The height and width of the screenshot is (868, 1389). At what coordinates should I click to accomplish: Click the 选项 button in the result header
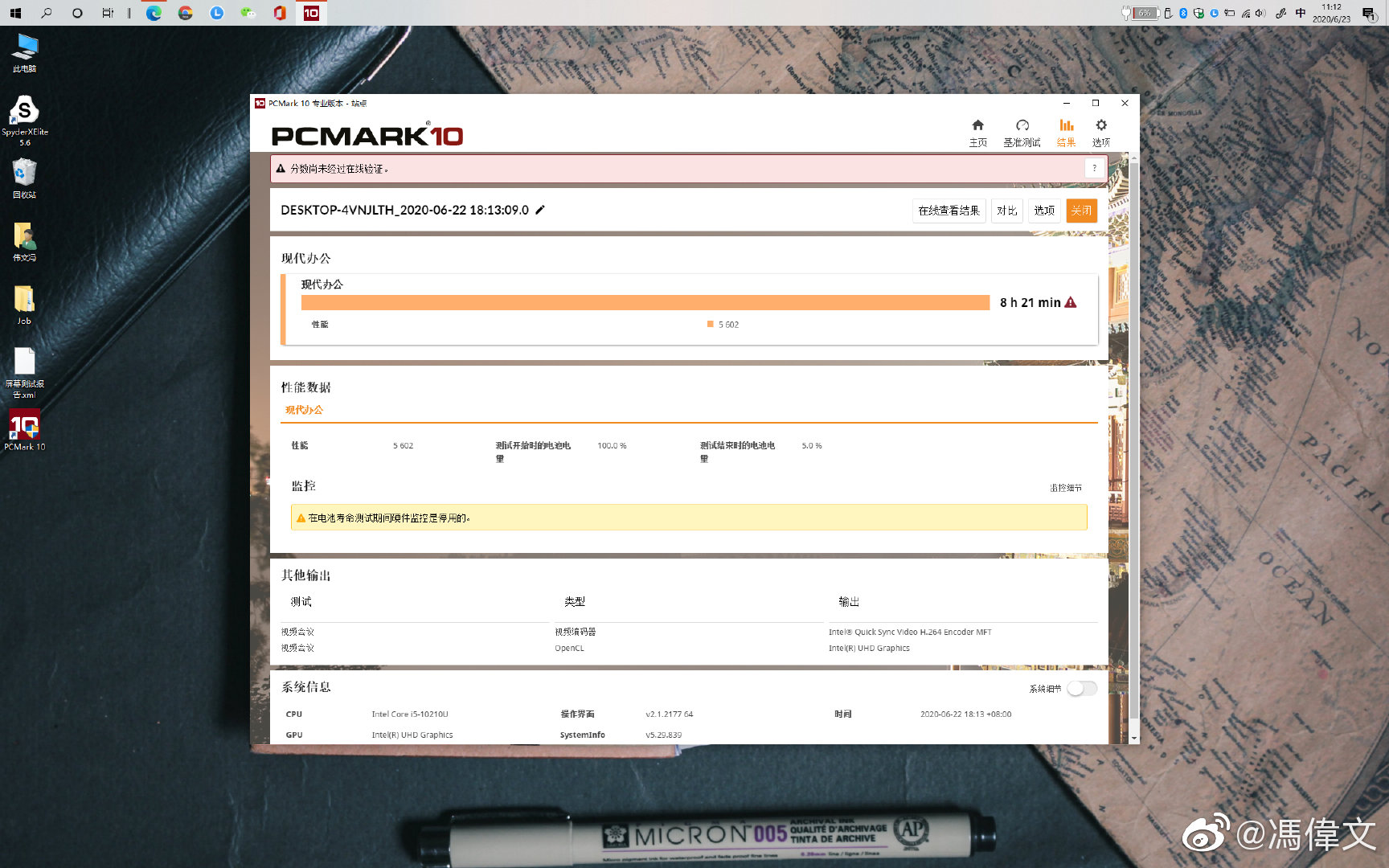[x=1044, y=211]
